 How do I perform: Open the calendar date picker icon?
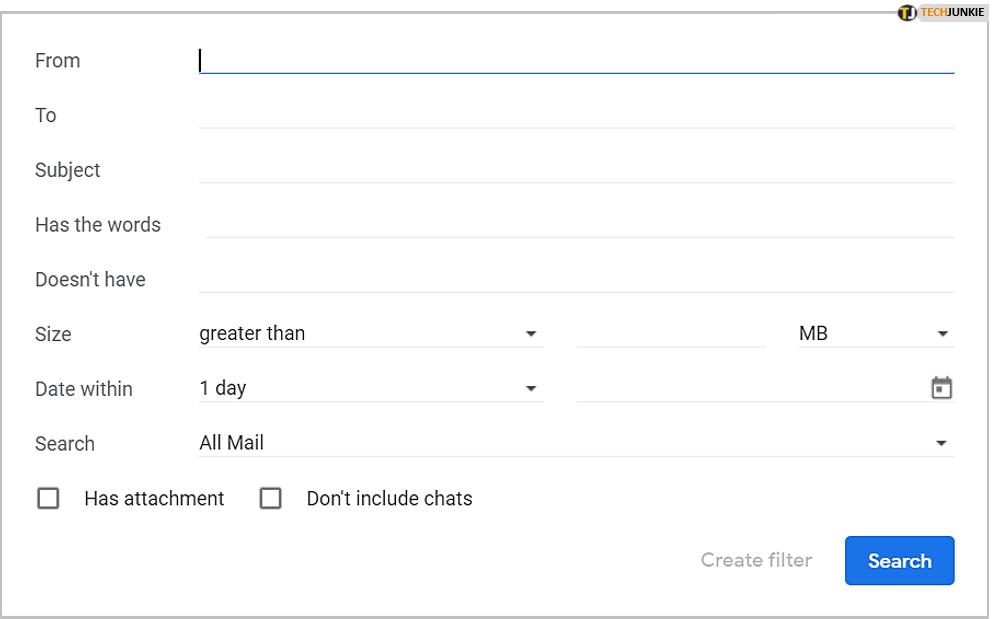[x=941, y=388]
